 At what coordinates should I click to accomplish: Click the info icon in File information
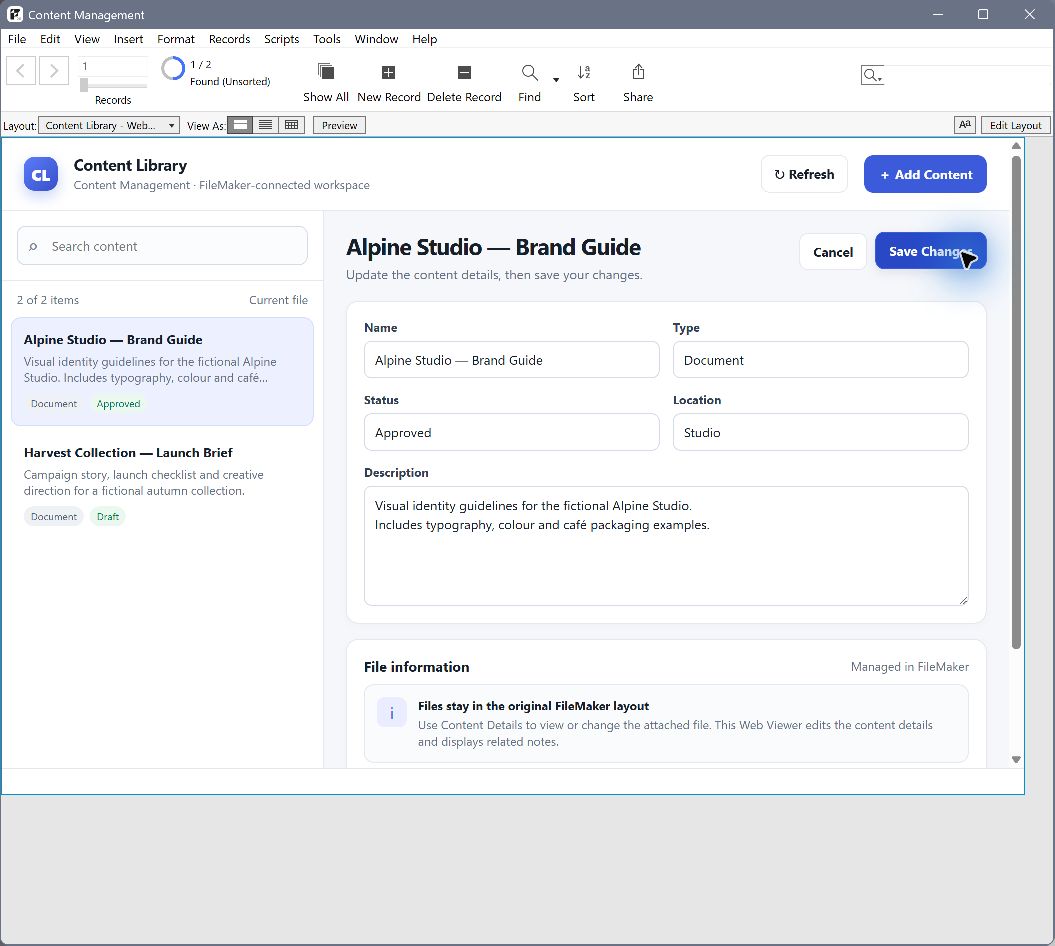point(392,713)
